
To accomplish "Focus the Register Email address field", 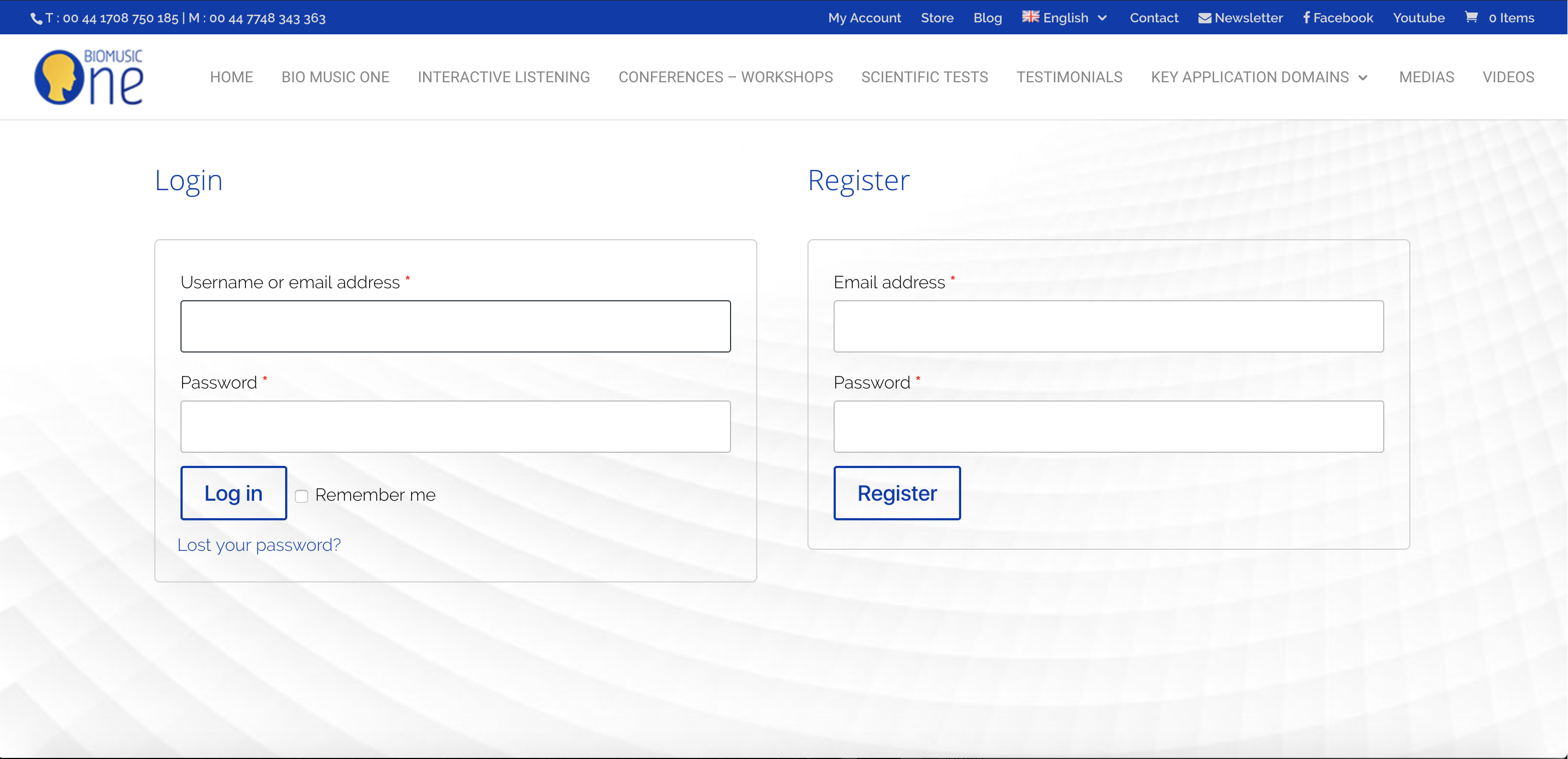I will (x=1108, y=326).
